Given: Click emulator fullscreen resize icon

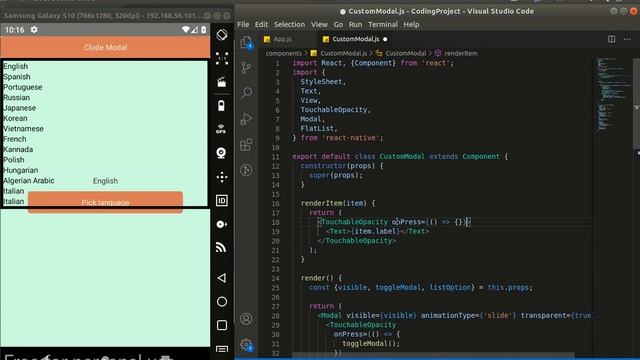Looking at the screenshot, I should 222,58.
